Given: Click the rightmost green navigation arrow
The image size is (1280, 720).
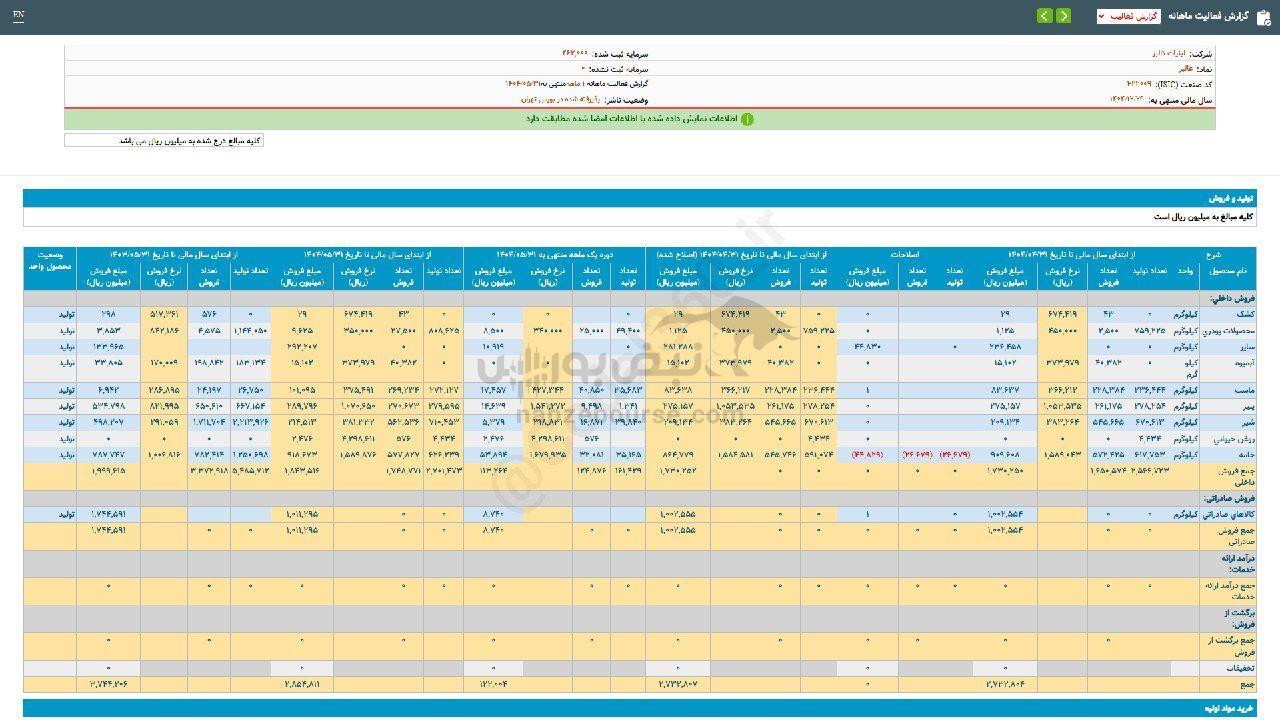Looking at the screenshot, I should click(x=1063, y=16).
